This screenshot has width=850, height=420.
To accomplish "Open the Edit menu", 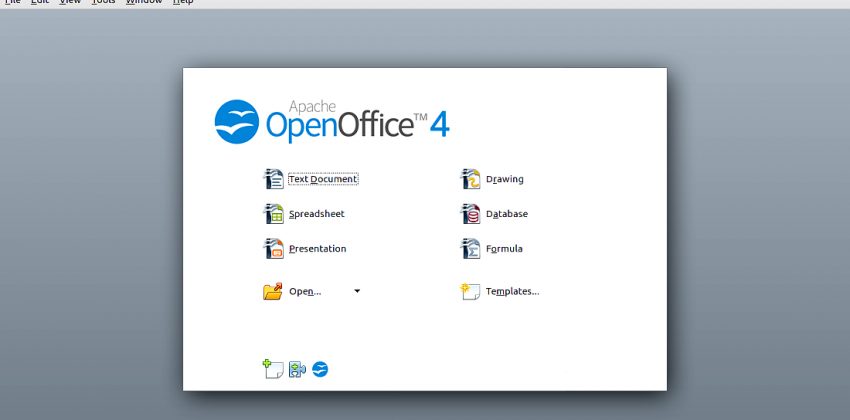I will pyautogui.click(x=40, y=2).
